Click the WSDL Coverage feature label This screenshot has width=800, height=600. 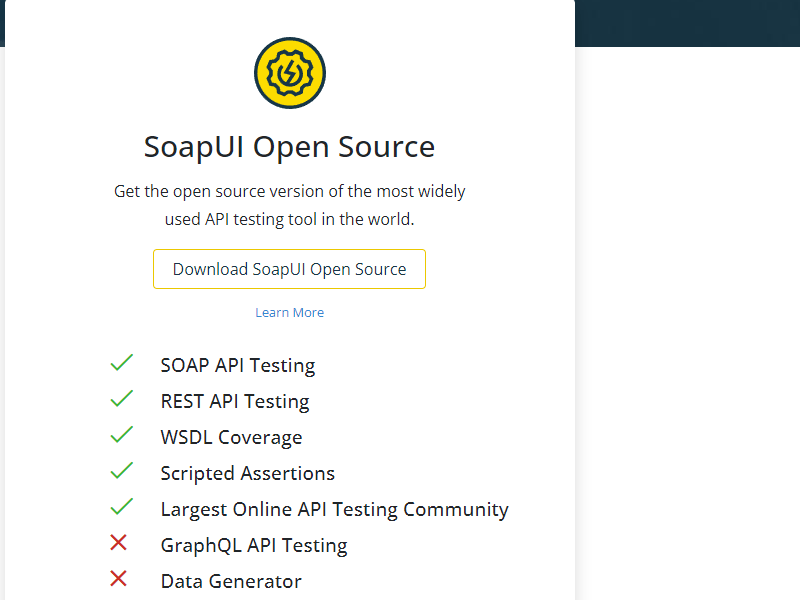click(231, 438)
